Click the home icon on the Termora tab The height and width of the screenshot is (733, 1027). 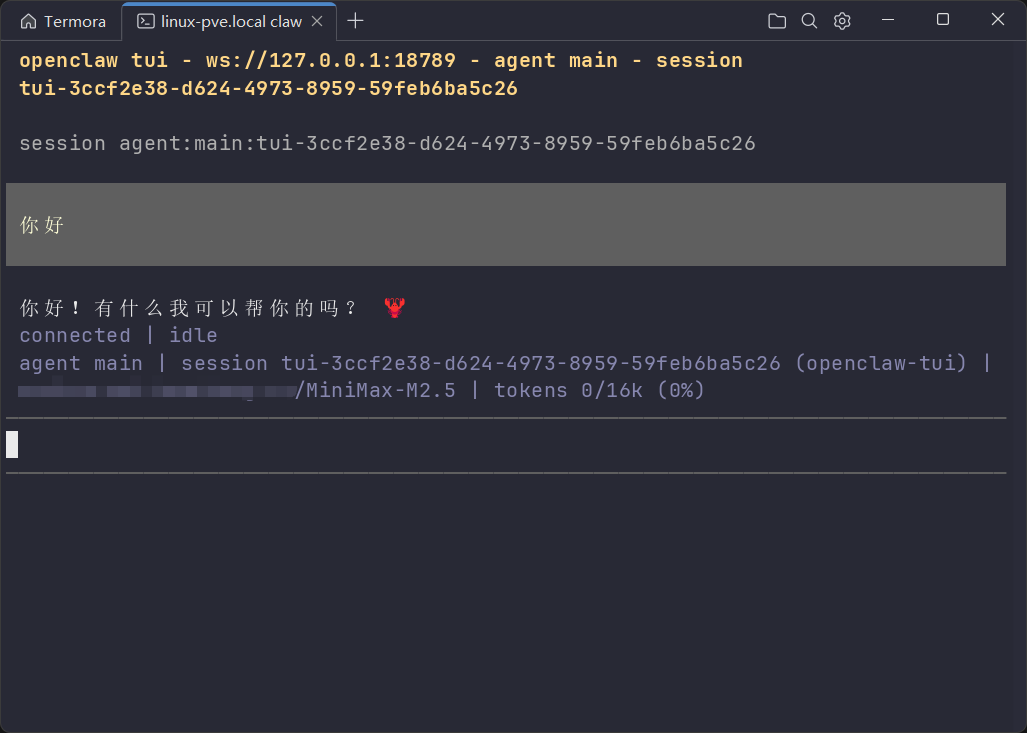click(x=28, y=20)
